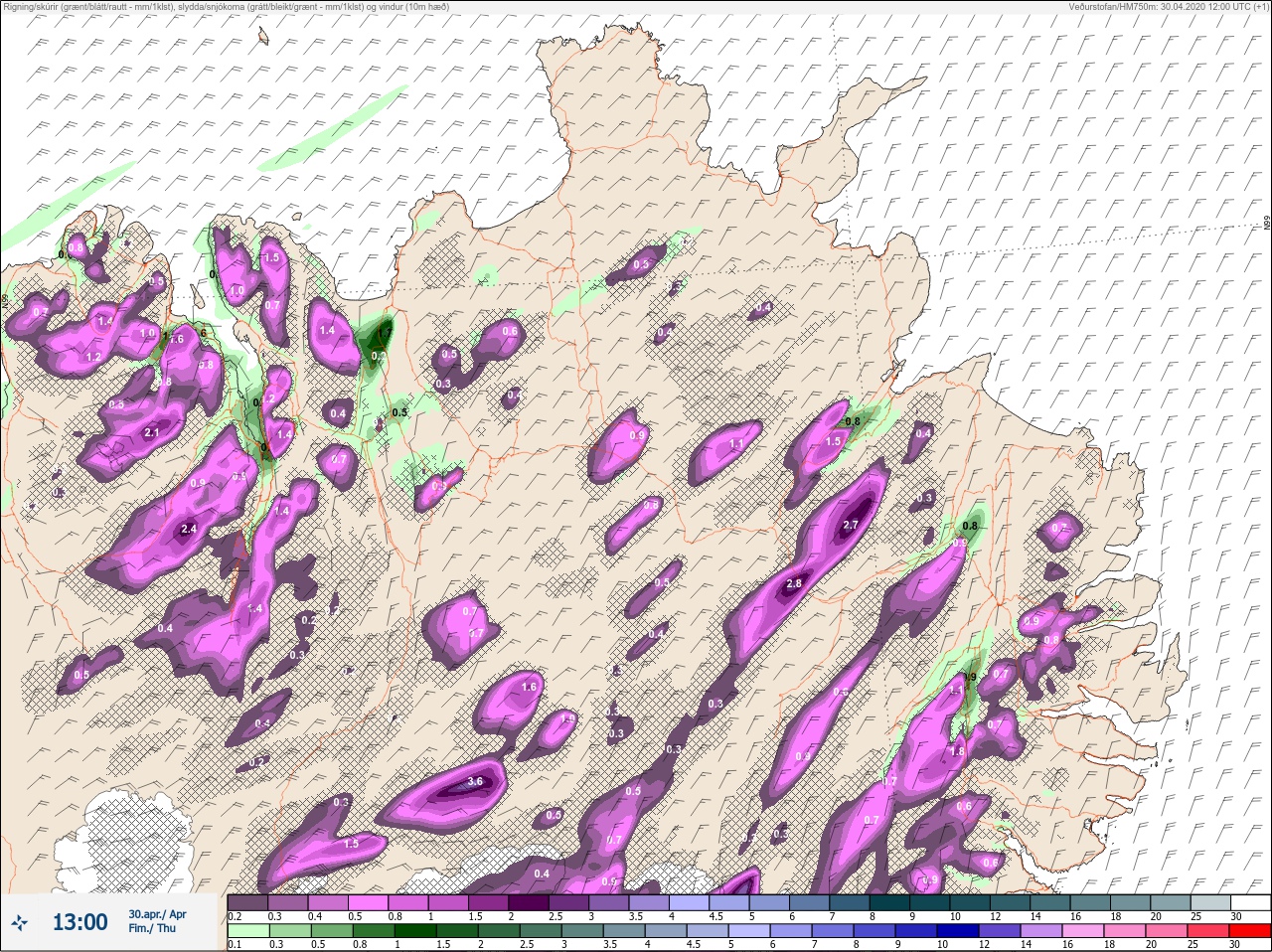
Task: Click the 3.6 precipitation value on the map
Action: pos(475,782)
